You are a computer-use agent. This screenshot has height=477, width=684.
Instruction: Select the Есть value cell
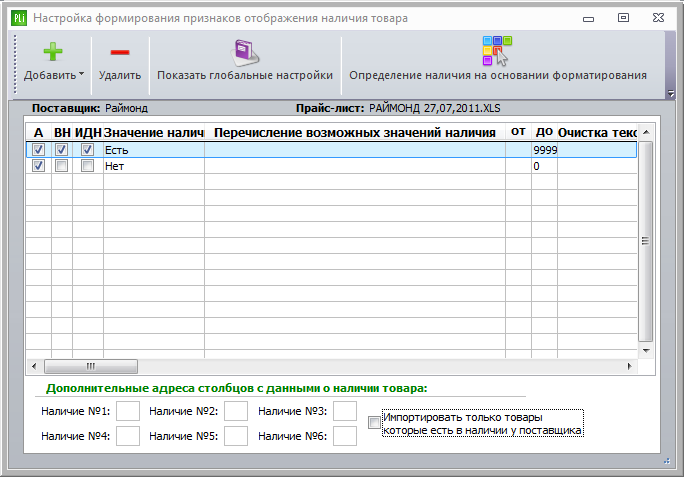point(154,150)
